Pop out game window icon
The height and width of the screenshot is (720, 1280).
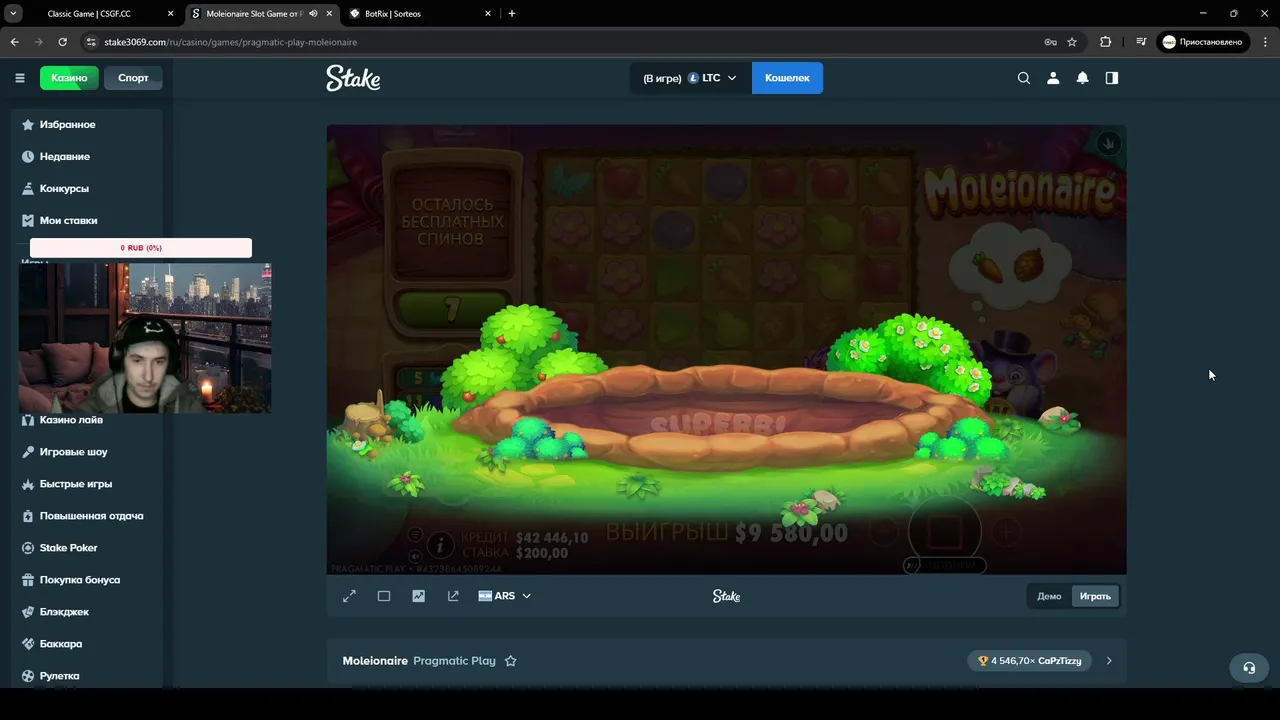[x=453, y=596]
